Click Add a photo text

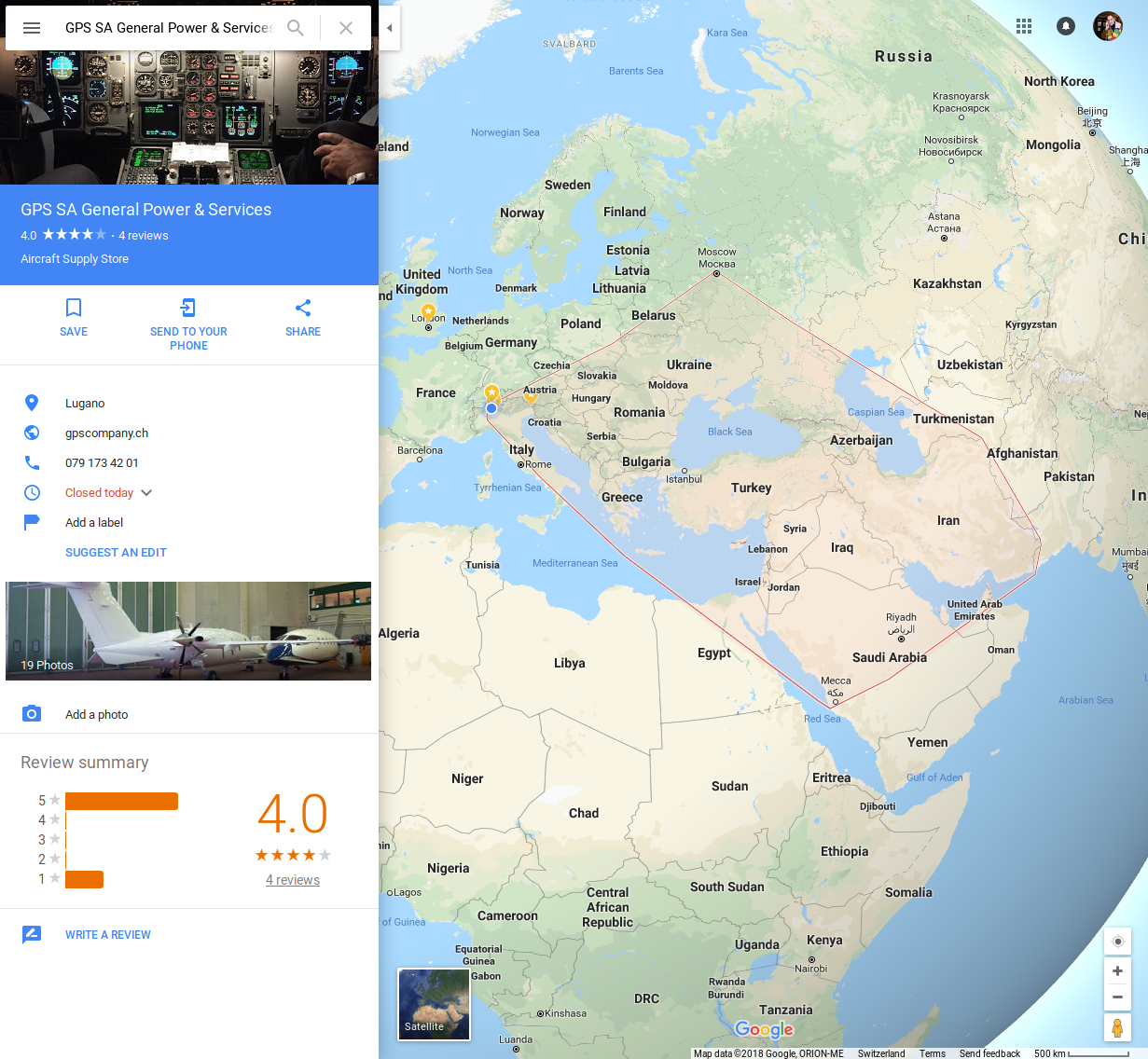[97, 714]
